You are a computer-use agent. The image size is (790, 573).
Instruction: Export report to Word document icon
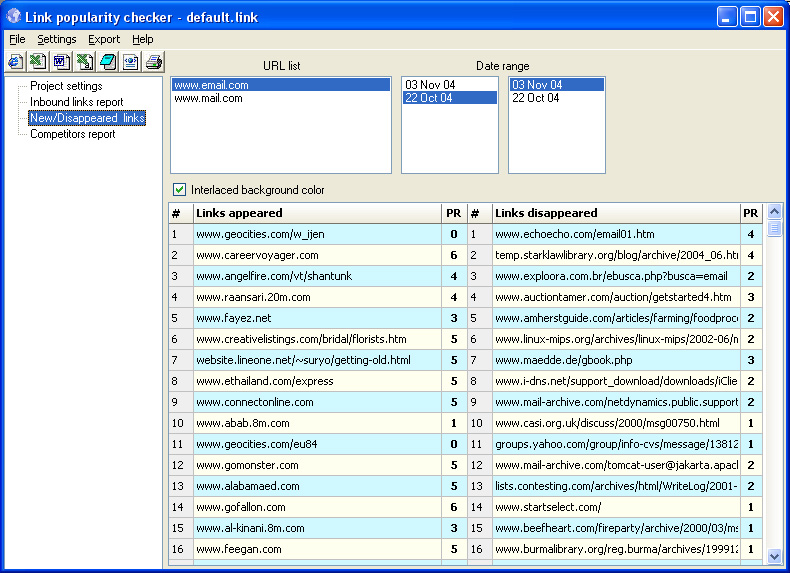pos(61,62)
